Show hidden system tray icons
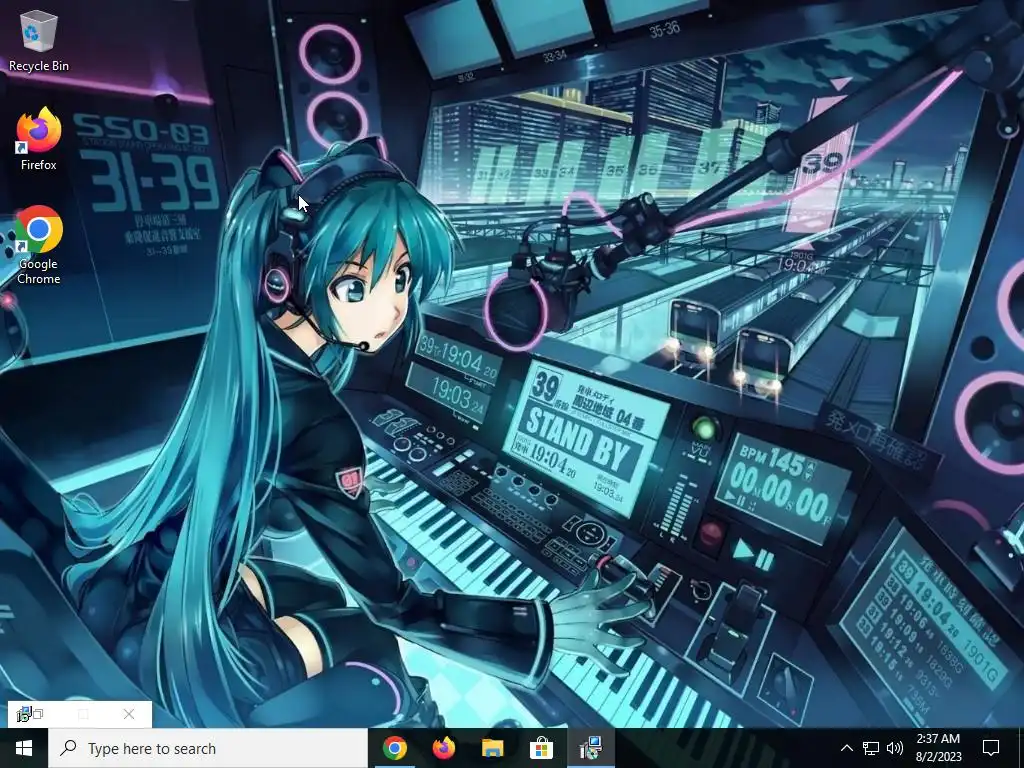Viewport: 1024px width, 768px height. click(846, 748)
